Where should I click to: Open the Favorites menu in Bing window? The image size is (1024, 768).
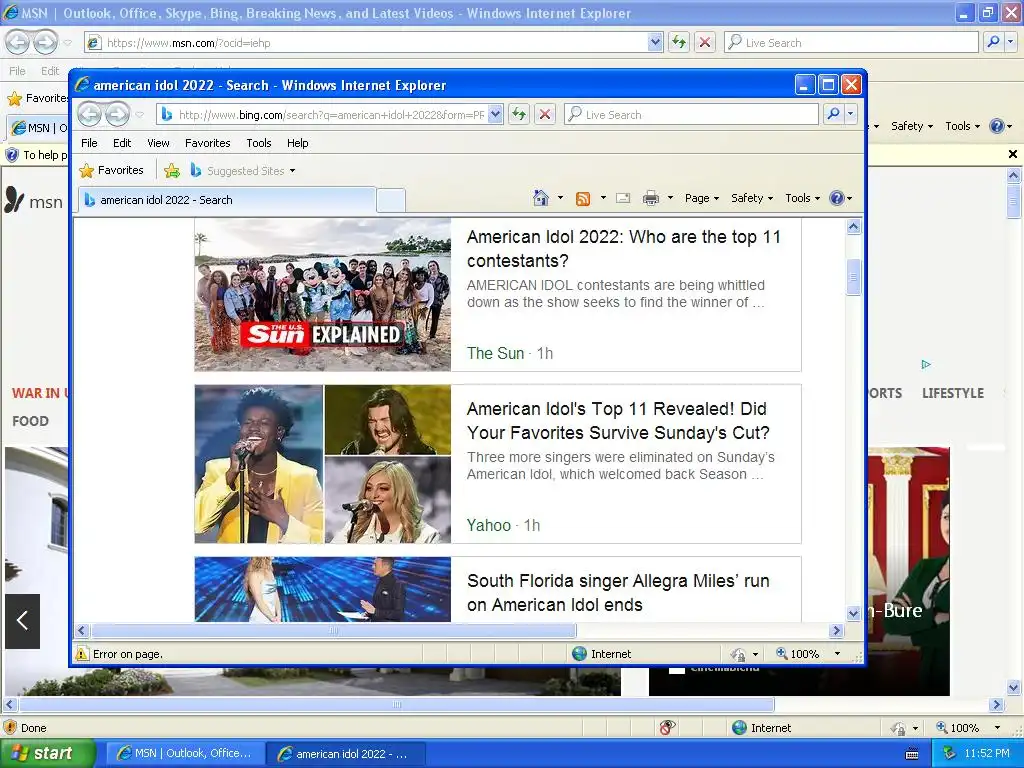(208, 143)
